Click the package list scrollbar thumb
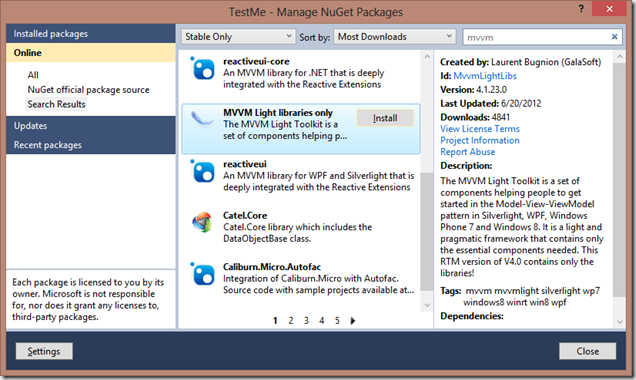This screenshot has height=380, width=636. [427, 232]
